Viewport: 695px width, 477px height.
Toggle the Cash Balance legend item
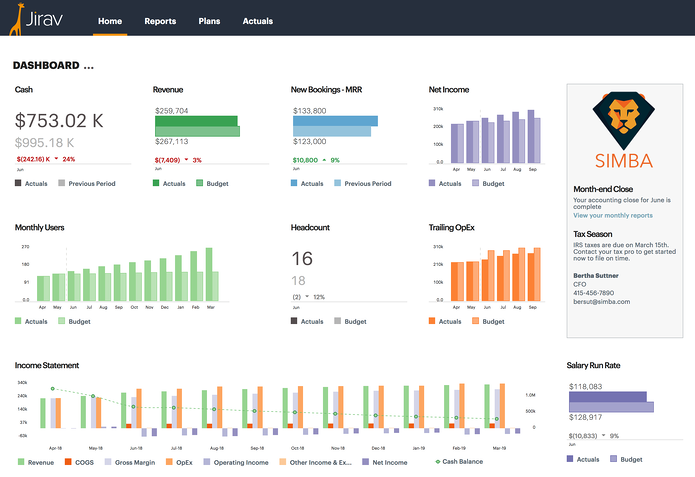[x=459, y=461]
